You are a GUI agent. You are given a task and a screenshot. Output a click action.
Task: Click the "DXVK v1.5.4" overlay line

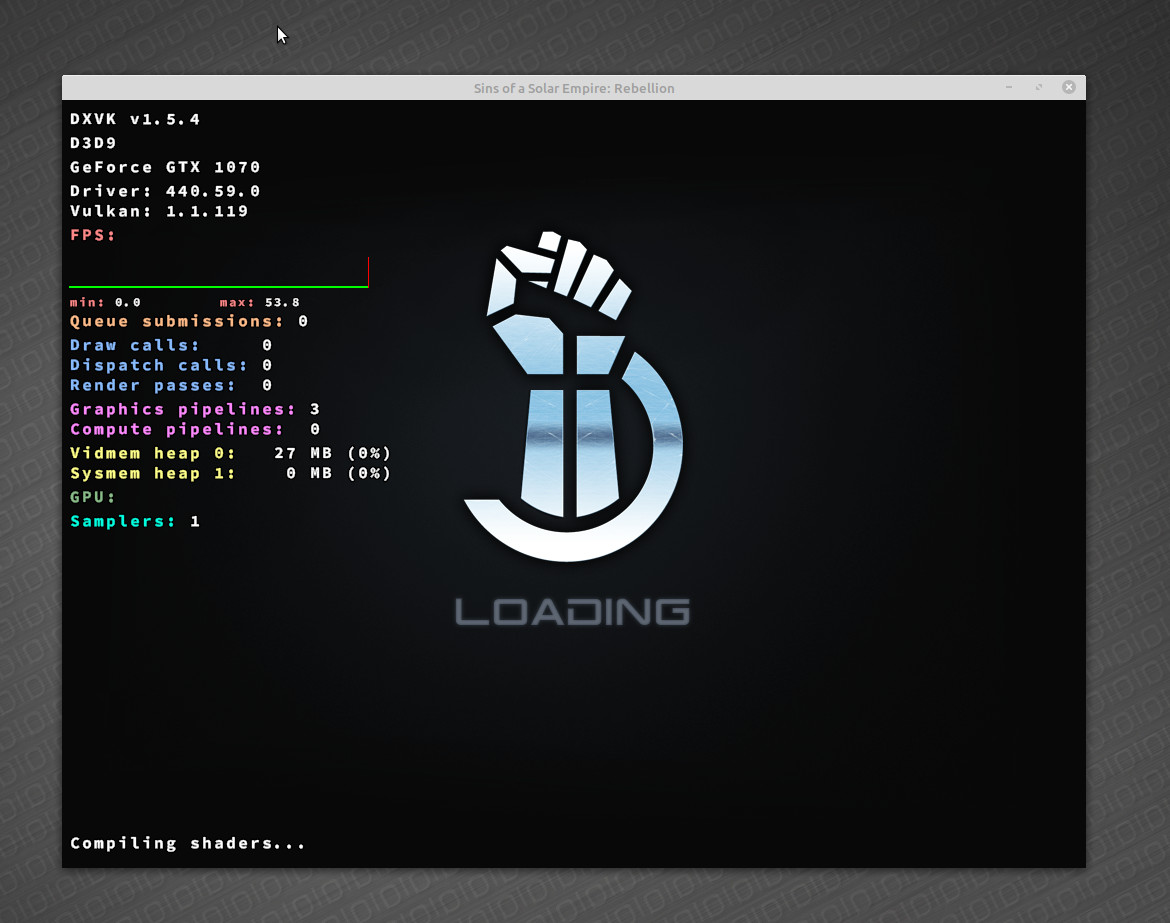135,119
